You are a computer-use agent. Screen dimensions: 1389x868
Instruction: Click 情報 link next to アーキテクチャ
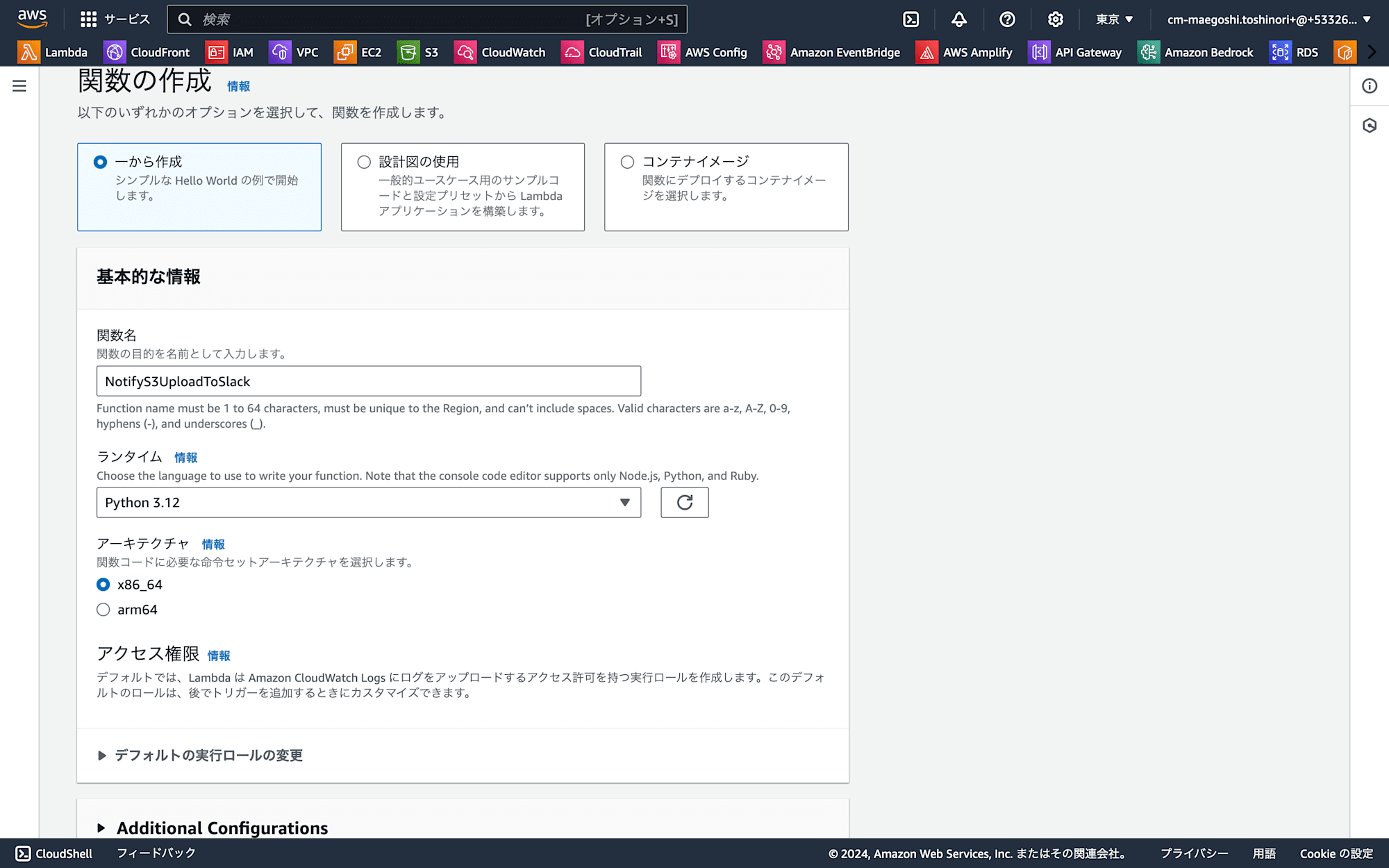click(x=213, y=544)
